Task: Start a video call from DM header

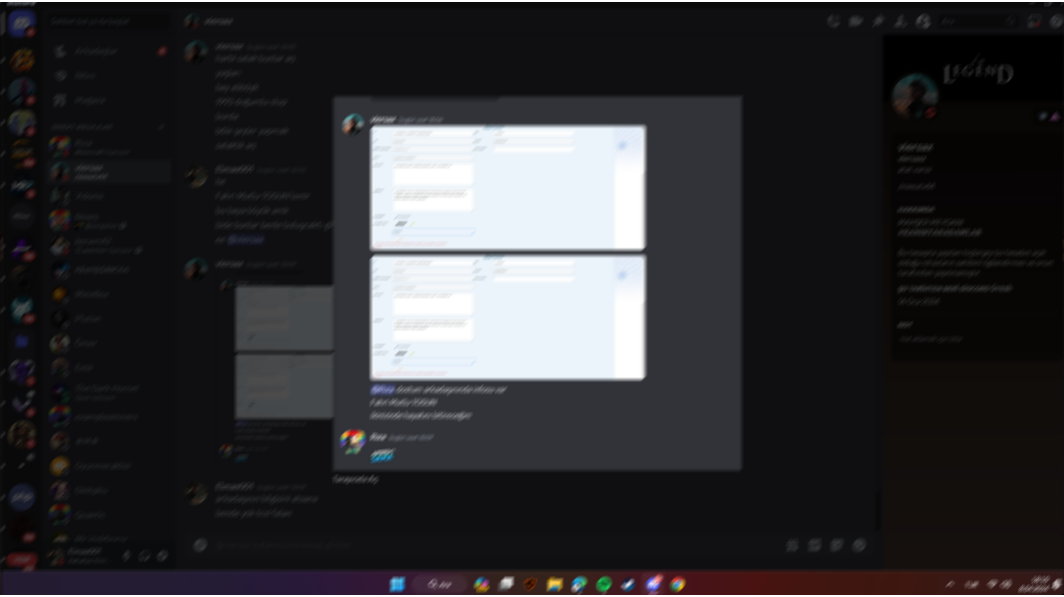Action: tap(856, 21)
